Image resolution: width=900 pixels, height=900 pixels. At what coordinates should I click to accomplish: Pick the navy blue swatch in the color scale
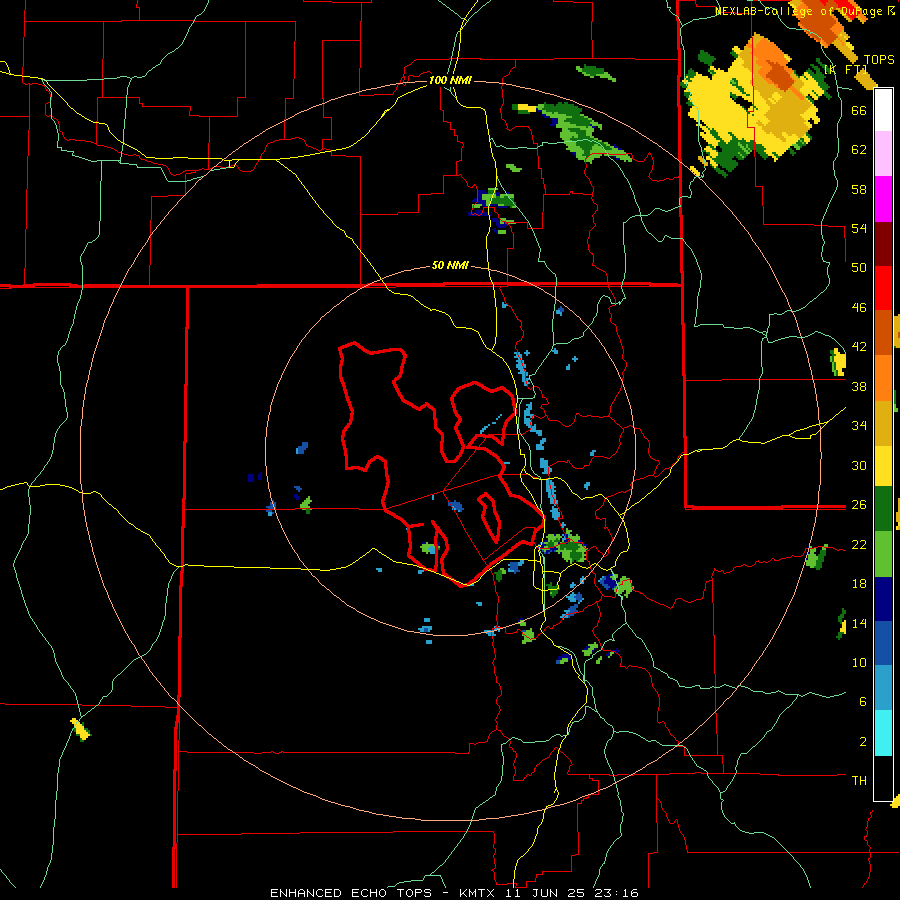(x=883, y=599)
